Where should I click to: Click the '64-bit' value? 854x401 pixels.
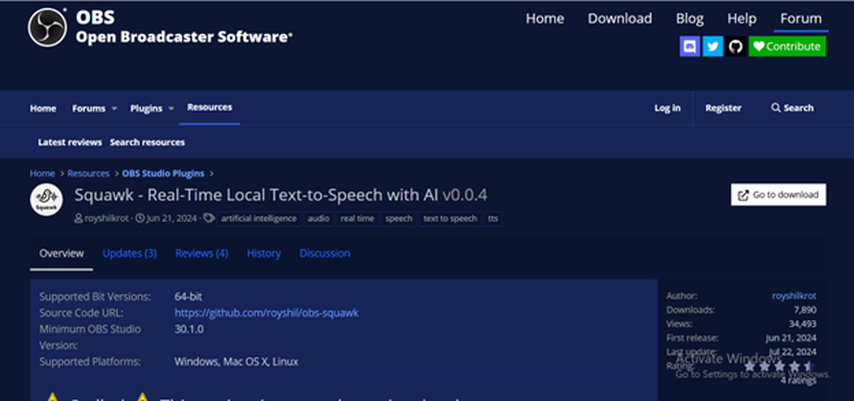188,297
